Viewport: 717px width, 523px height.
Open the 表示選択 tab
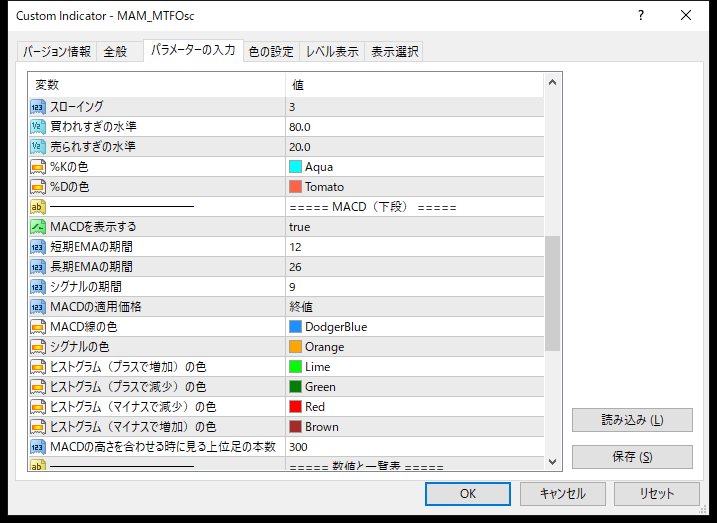click(x=394, y=51)
